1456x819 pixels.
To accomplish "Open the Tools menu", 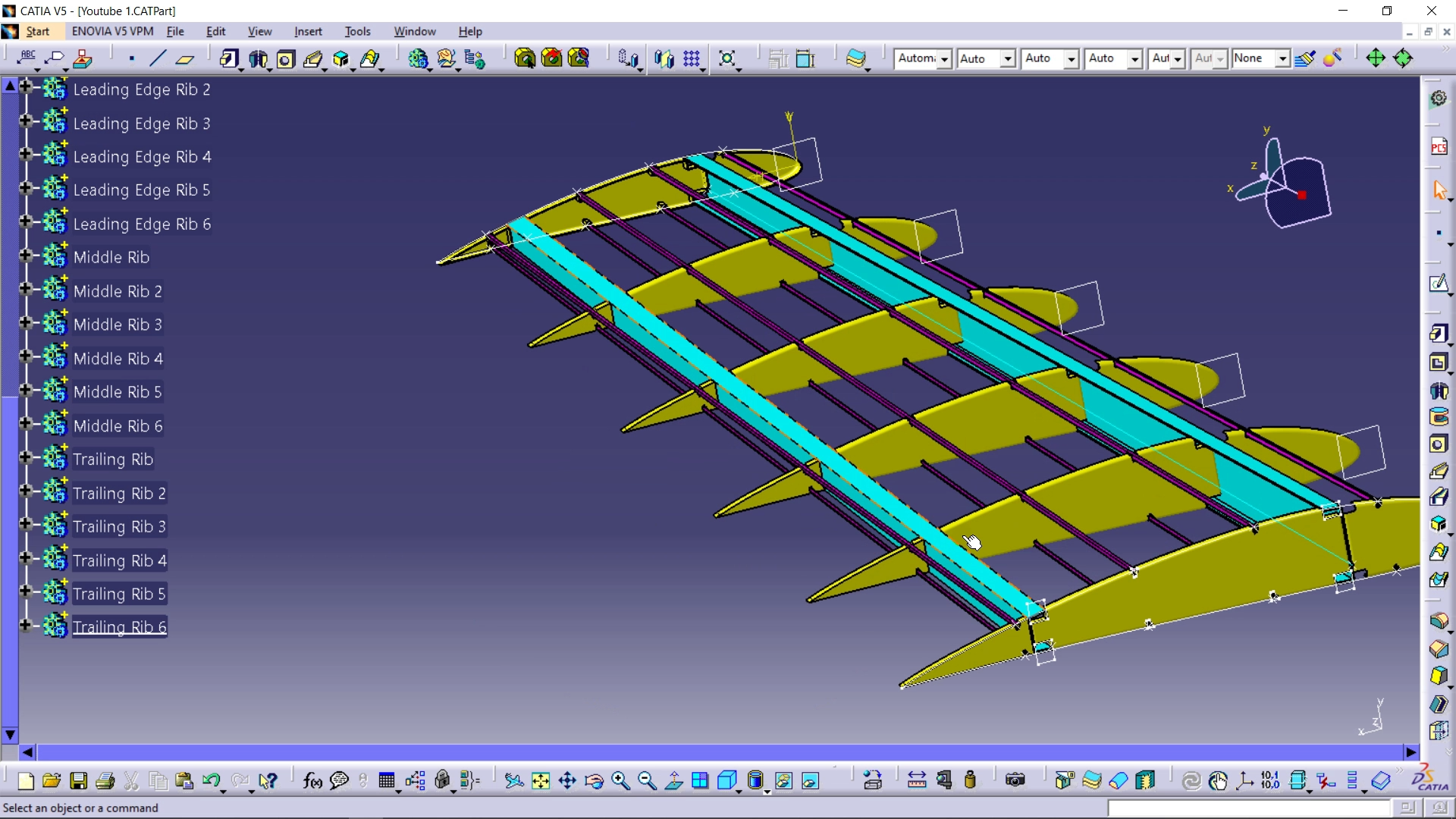I will (357, 31).
